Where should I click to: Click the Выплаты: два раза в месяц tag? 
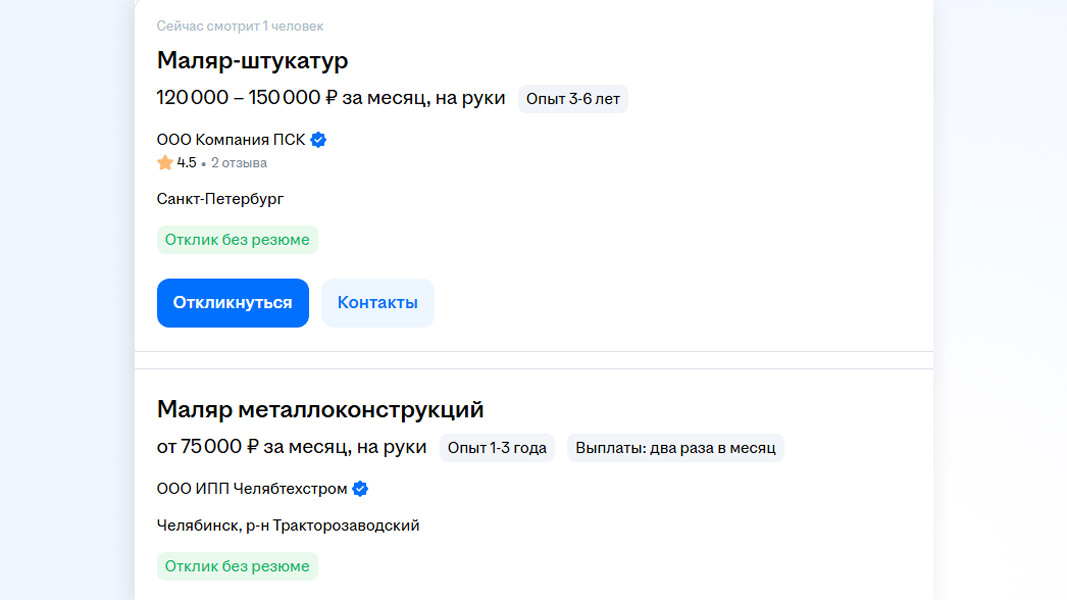pyautogui.click(x=675, y=448)
